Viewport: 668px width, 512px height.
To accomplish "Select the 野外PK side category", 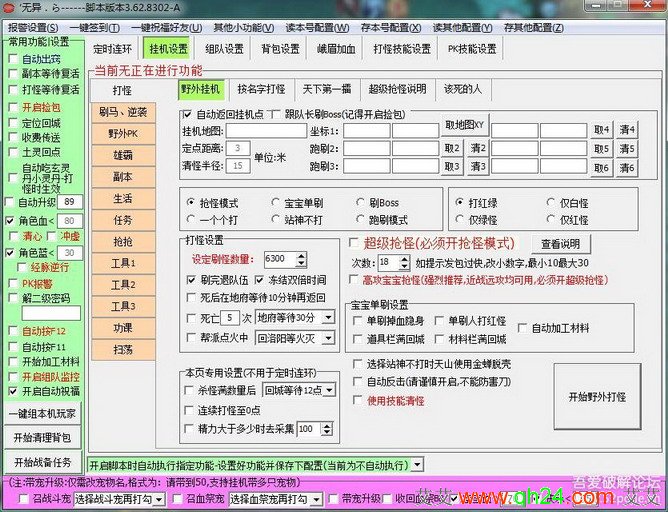I will (x=122, y=133).
